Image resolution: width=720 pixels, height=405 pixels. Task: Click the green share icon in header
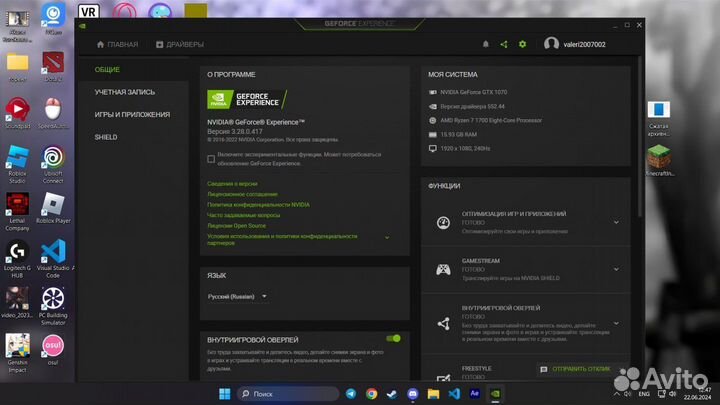tap(503, 45)
